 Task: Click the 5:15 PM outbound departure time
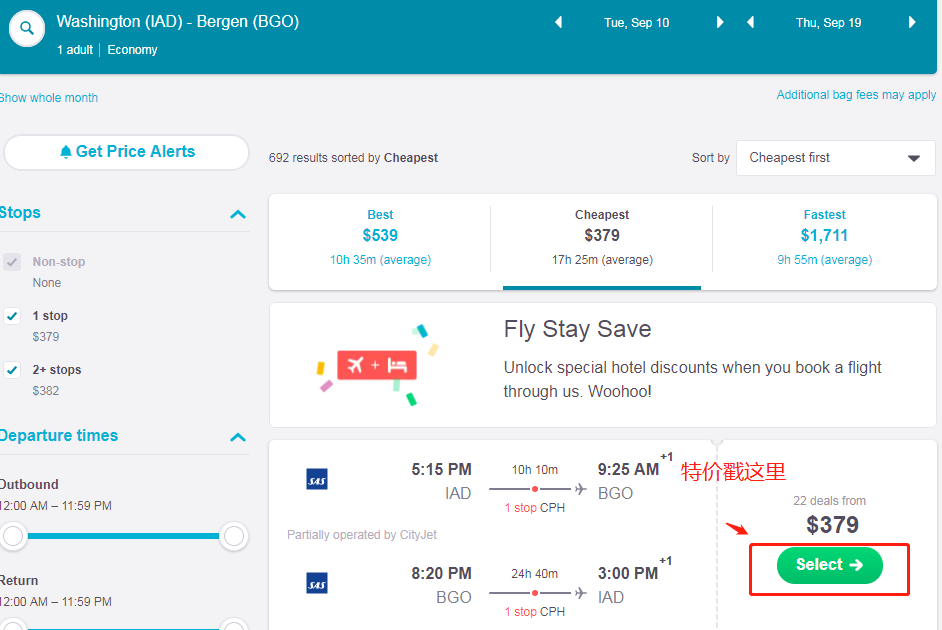click(441, 469)
